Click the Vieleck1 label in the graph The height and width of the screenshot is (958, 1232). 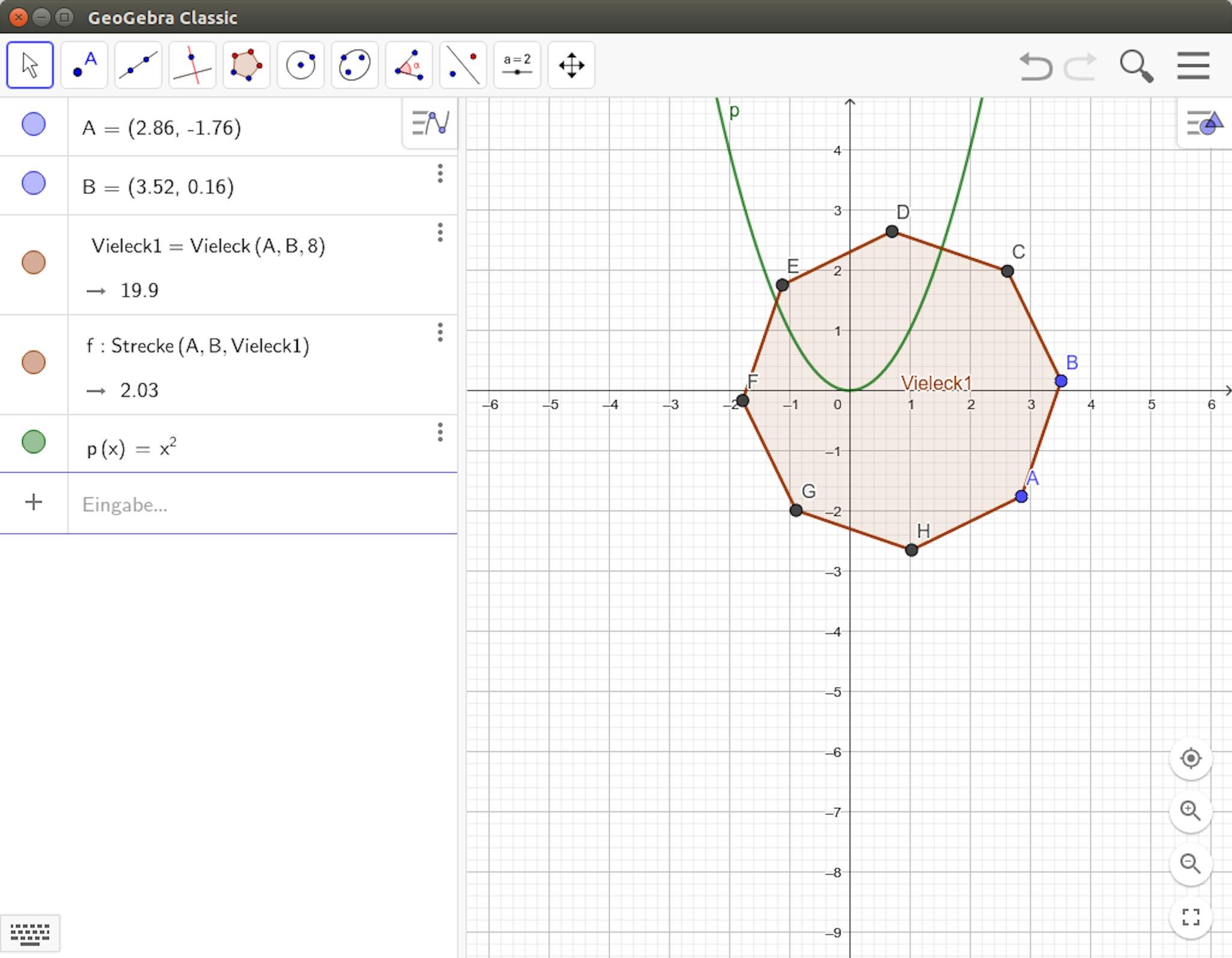click(x=936, y=383)
